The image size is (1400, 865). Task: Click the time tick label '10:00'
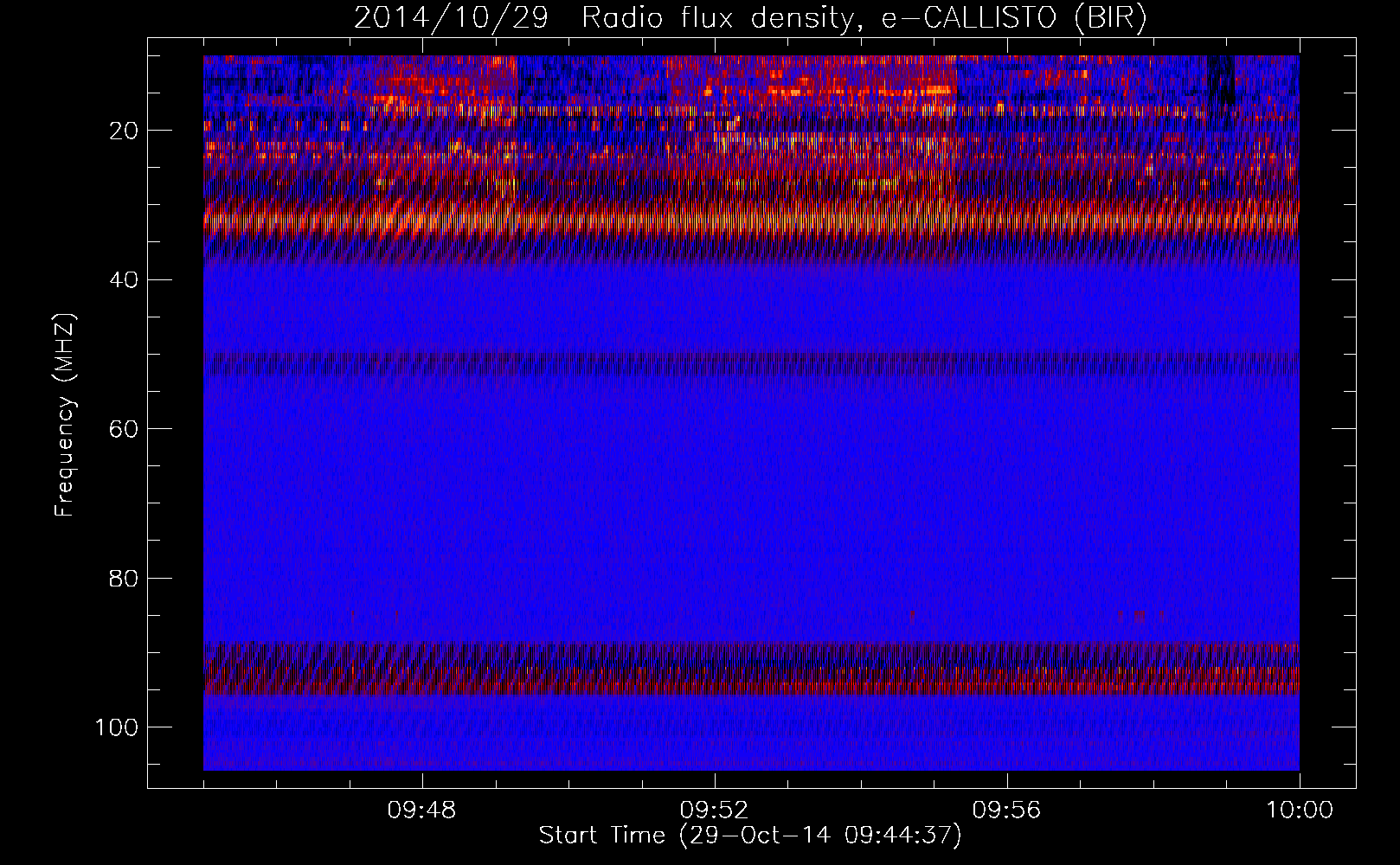point(1300,811)
